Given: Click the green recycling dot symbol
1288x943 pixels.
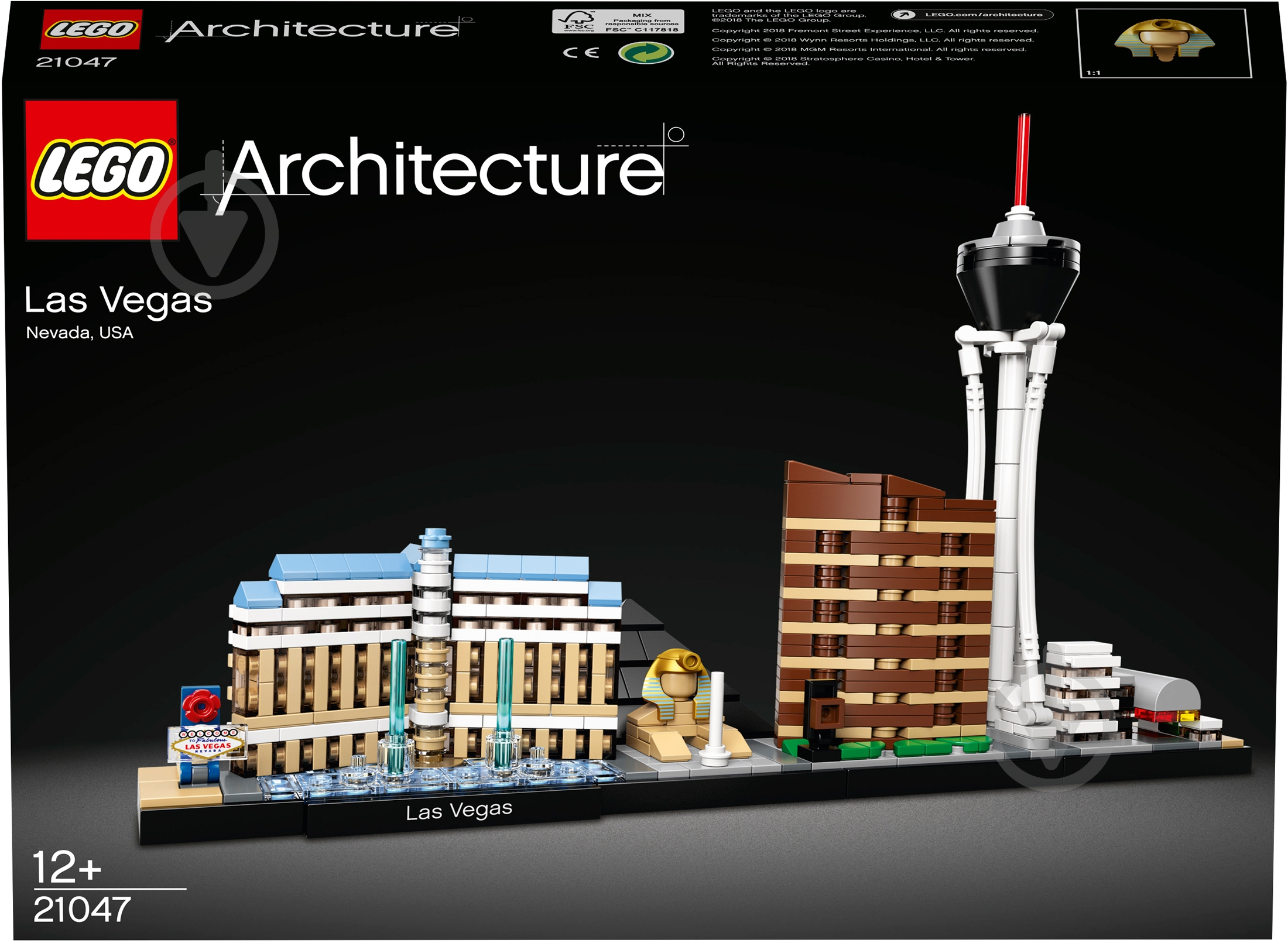Looking at the screenshot, I should point(646,53).
